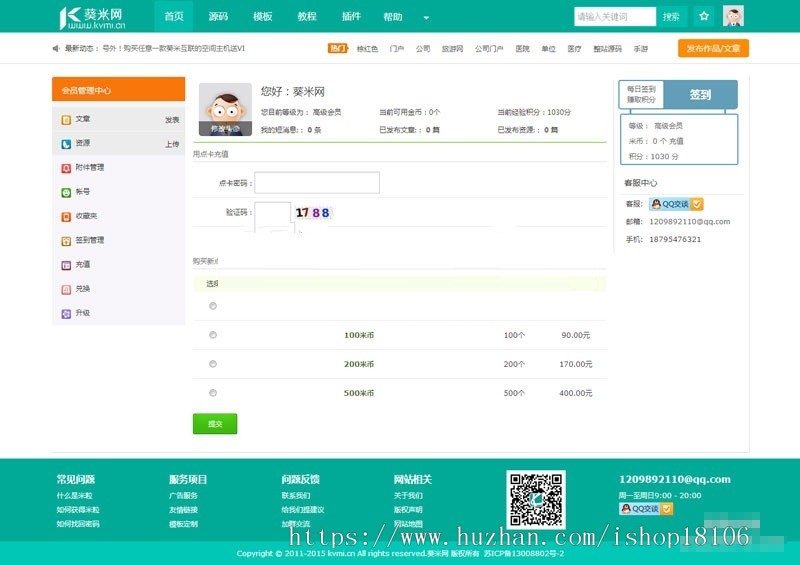
Task: Click the 签到 check-in button
Action: pyautogui.click(x=700, y=94)
